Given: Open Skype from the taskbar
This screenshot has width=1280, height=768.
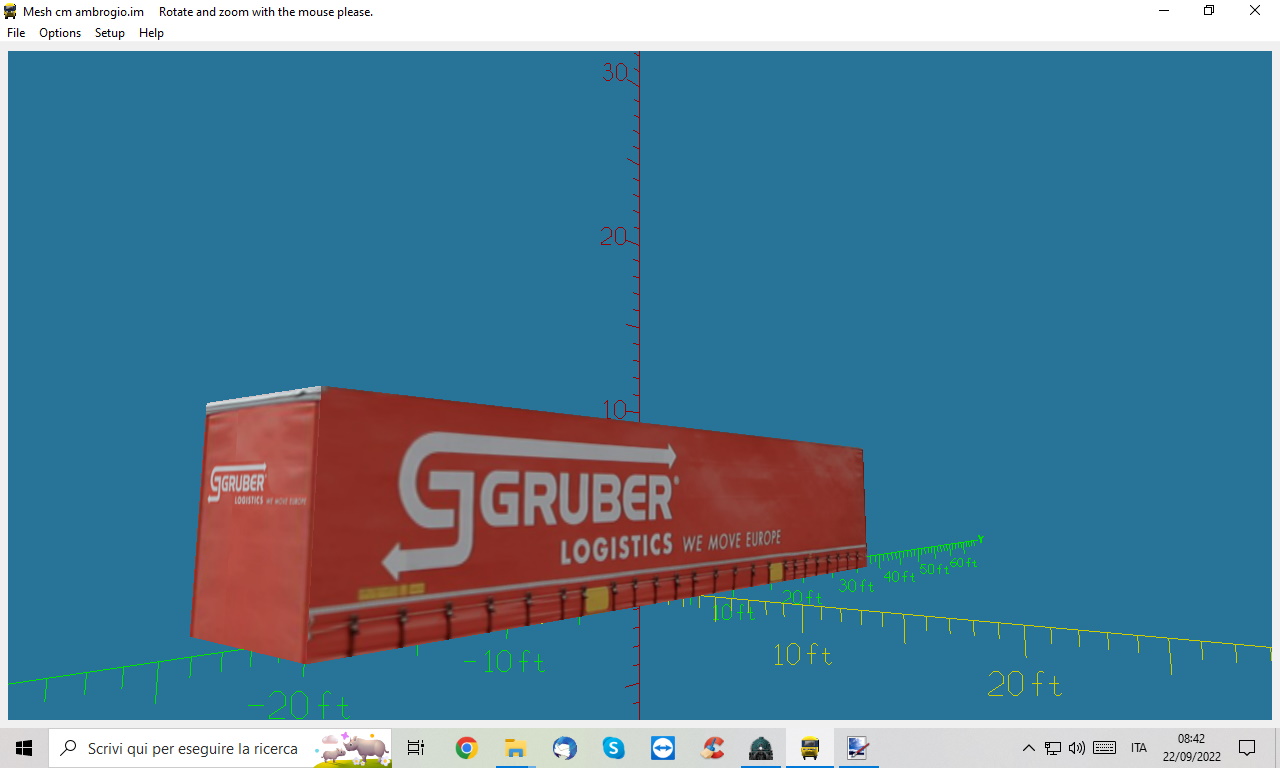Looking at the screenshot, I should coord(613,748).
